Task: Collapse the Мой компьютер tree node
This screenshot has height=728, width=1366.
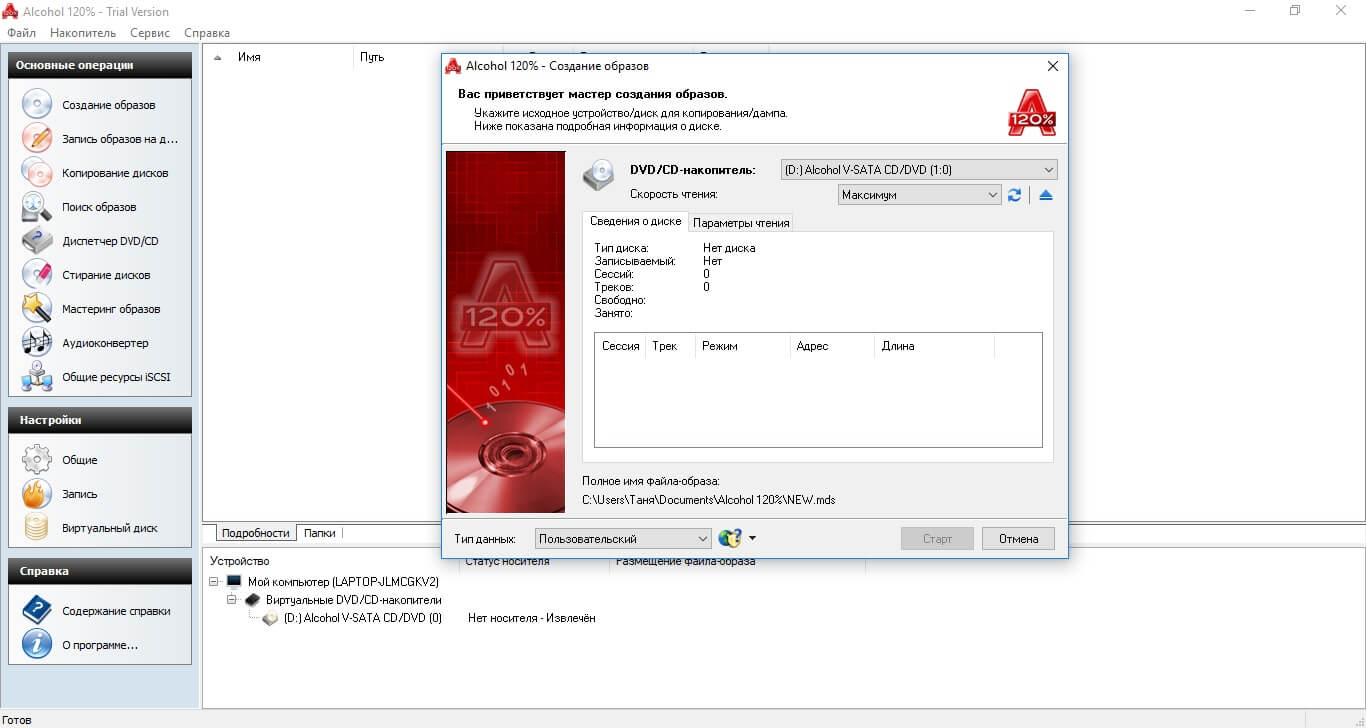Action: coord(215,581)
